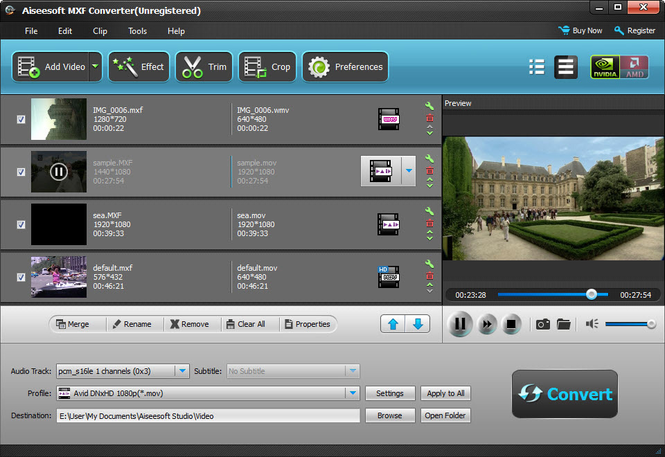
Task: Pause the preview playback
Action: (460, 324)
